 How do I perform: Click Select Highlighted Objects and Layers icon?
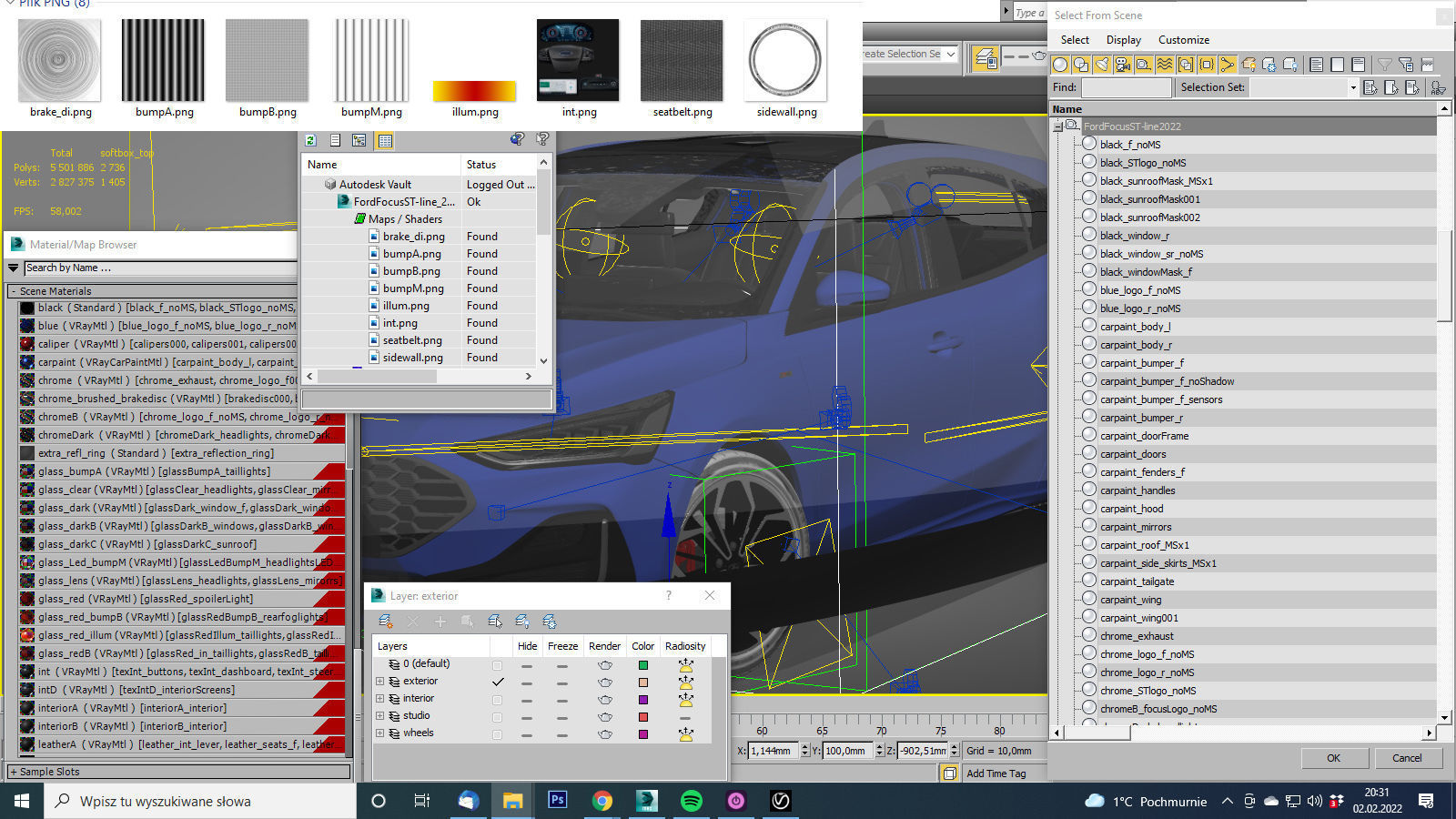coord(495,622)
